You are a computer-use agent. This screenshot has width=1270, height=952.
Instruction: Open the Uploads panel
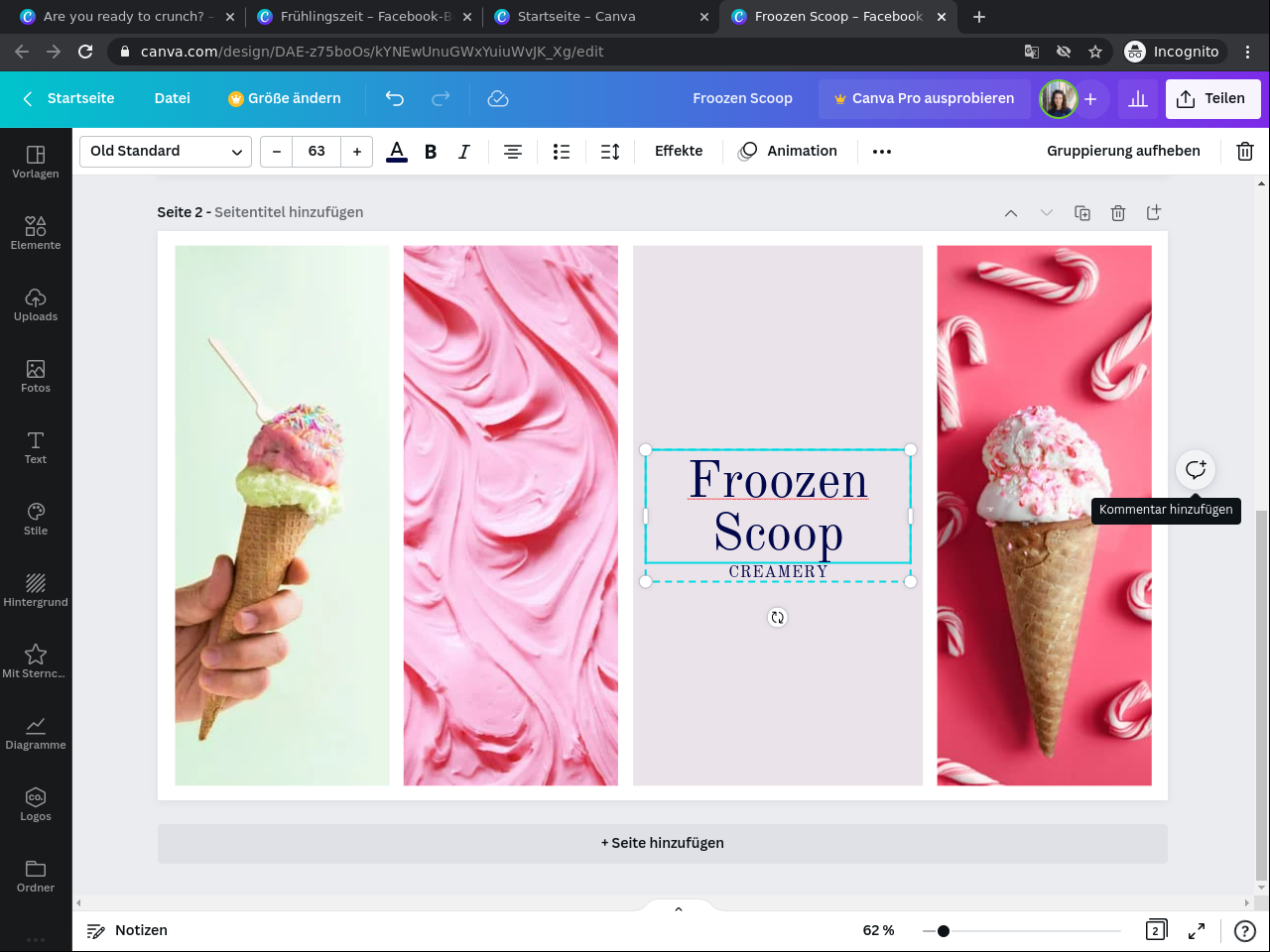pos(36,304)
